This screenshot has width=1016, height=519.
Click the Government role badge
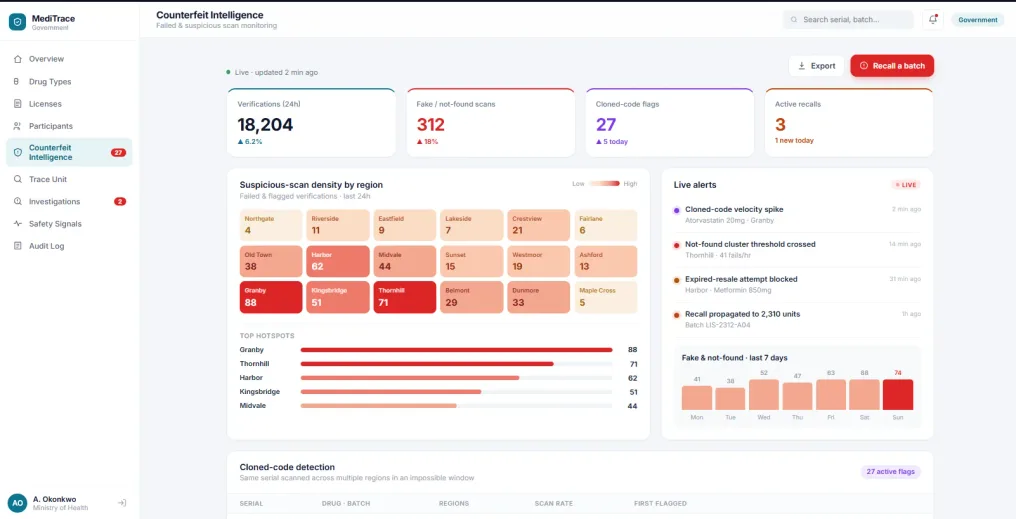point(978,19)
